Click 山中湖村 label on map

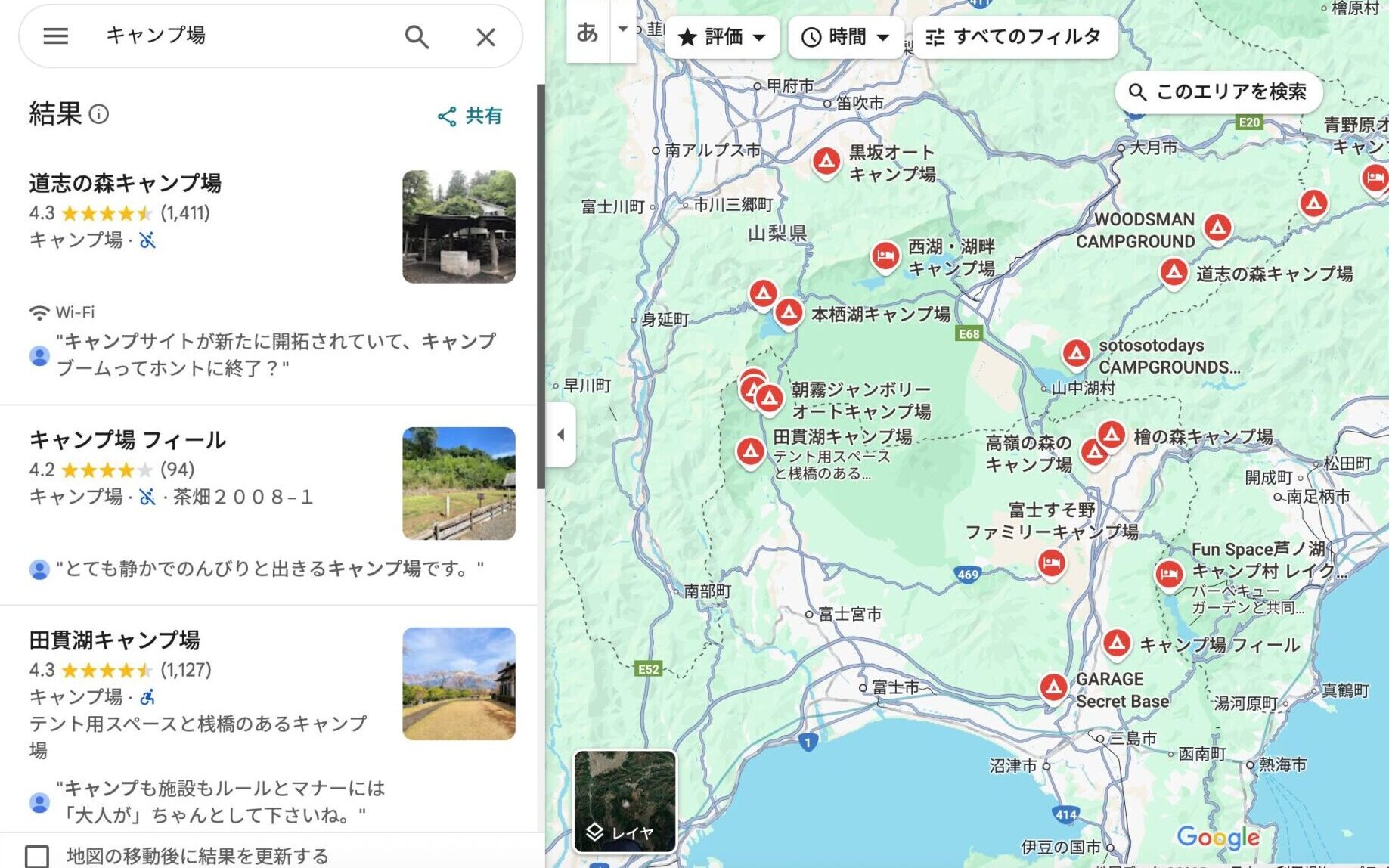(x=1083, y=388)
